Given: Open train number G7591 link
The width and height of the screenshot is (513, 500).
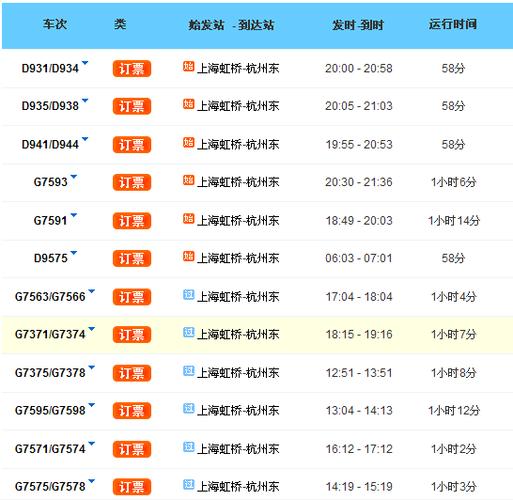Looking at the screenshot, I should click(x=50, y=220).
